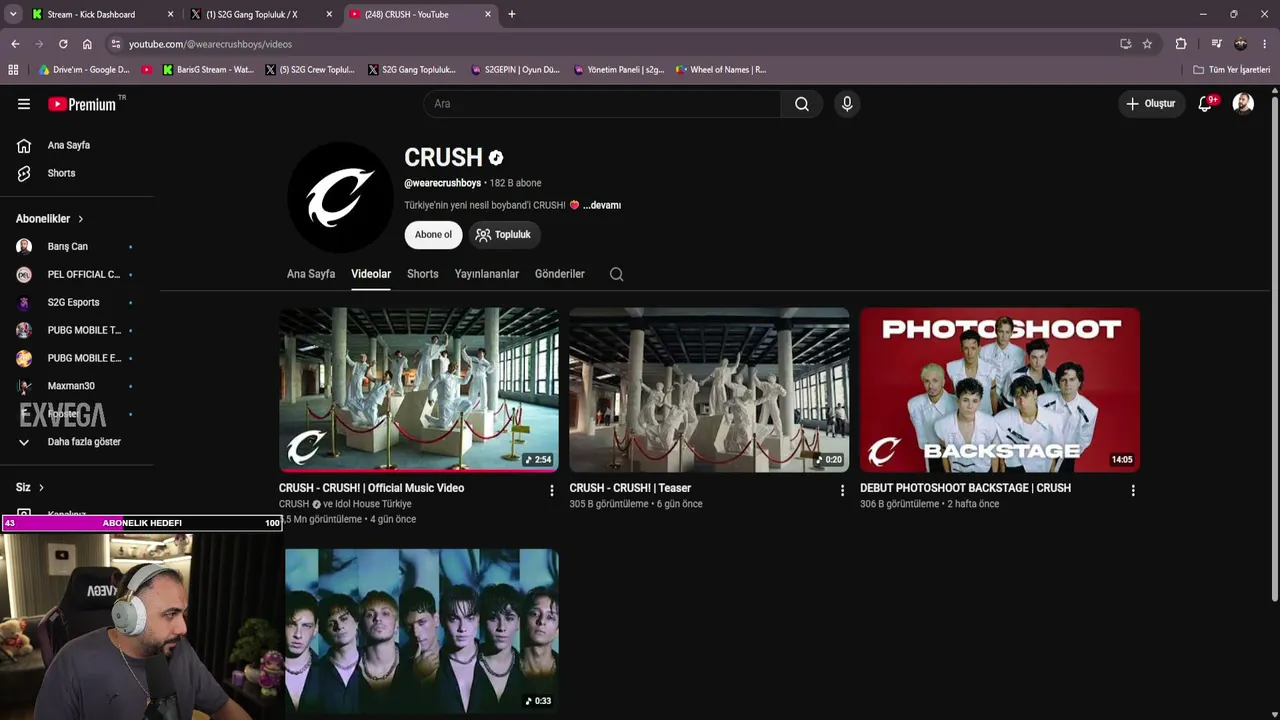Screen dimensions: 1280x720
Task: Click the CRUSH channel profile picture
Action: pyautogui.click(x=340, y=197)
